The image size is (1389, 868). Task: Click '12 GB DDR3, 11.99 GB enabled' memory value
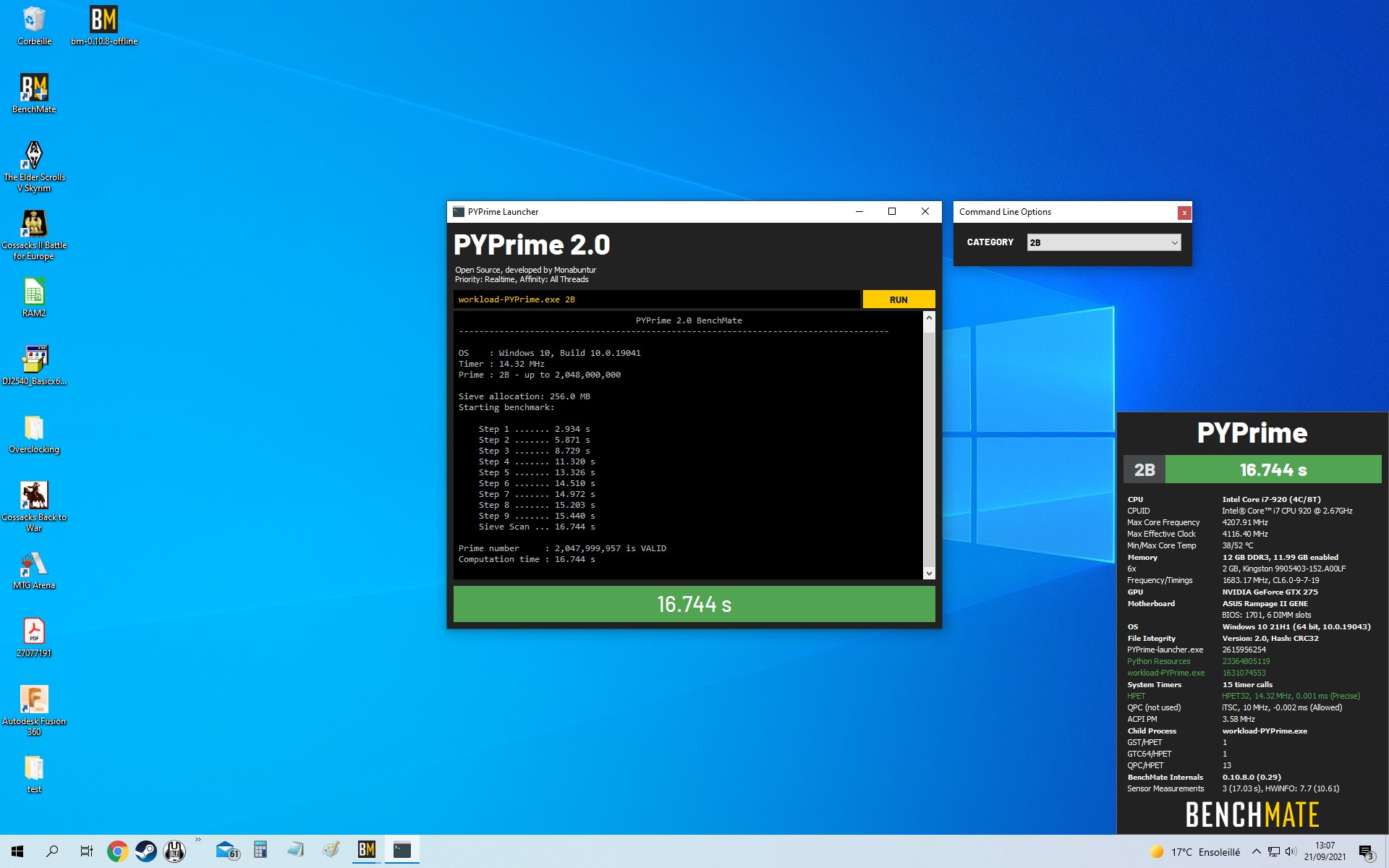coord(1280,557)
